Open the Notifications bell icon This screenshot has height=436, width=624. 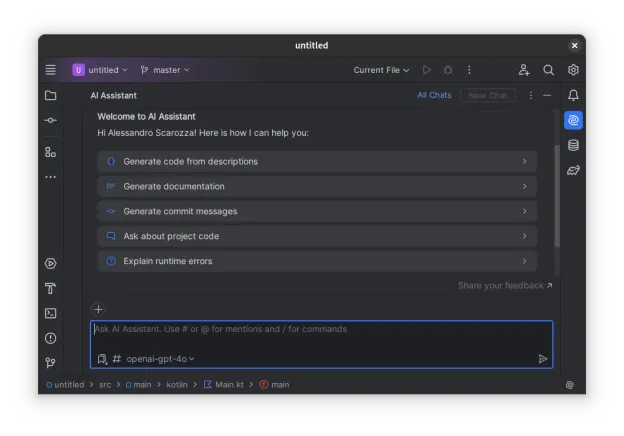(573, 95)
